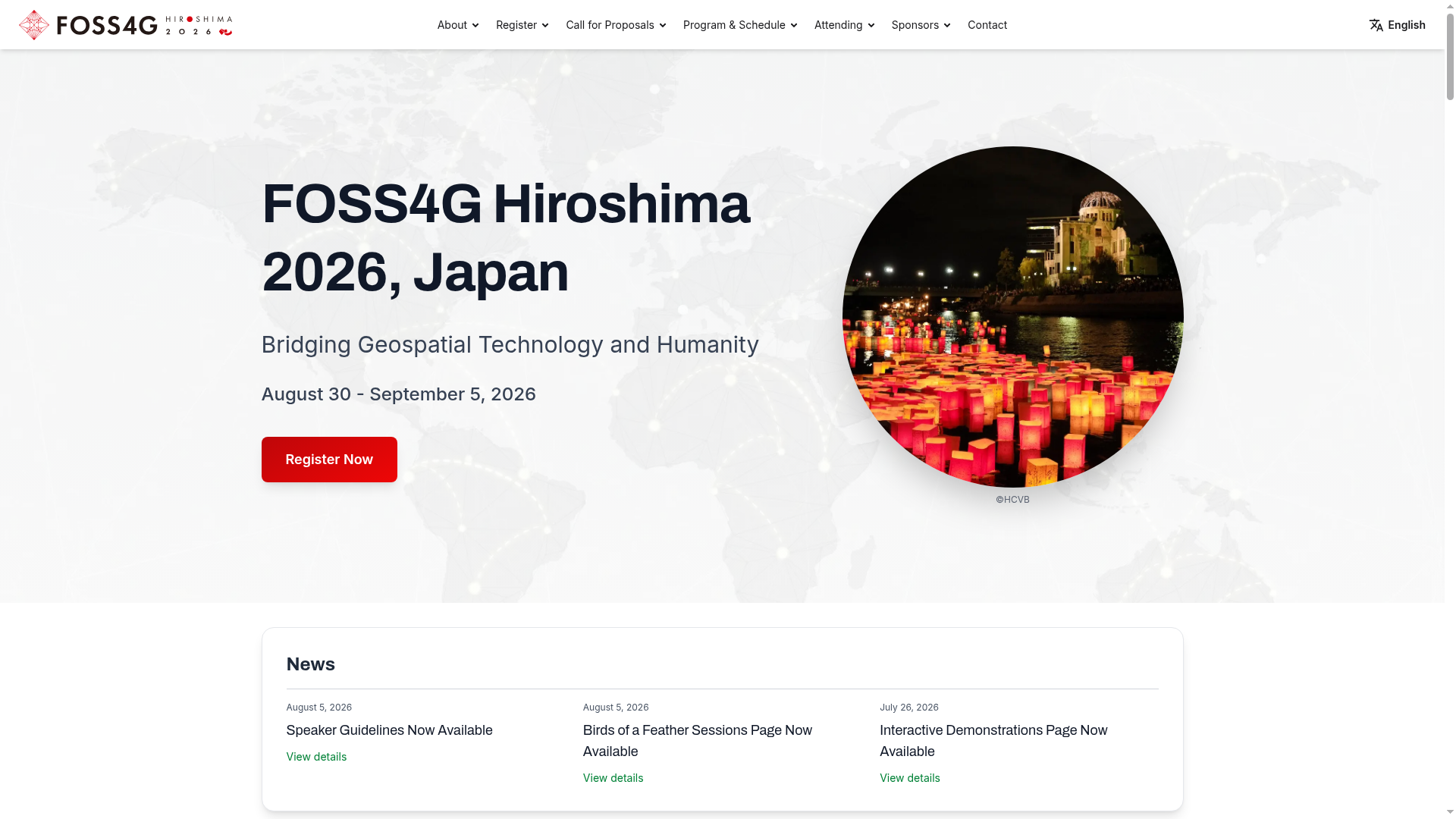Image resolution: width=1456 pixels, height=819 pixels.
Task: Open the Program & Schedule menu
Action: click(740, 25)
